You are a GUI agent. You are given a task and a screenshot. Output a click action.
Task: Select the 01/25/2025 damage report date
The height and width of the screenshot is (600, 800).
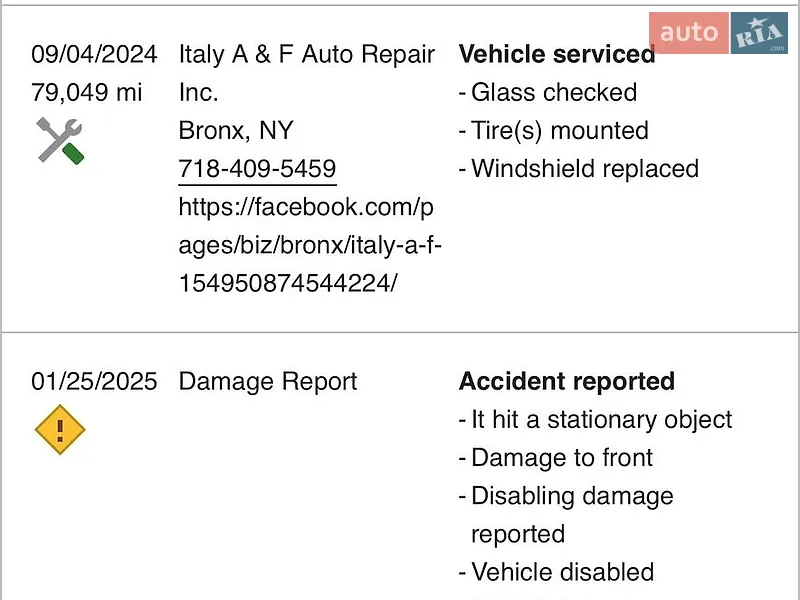coord(94,382)
